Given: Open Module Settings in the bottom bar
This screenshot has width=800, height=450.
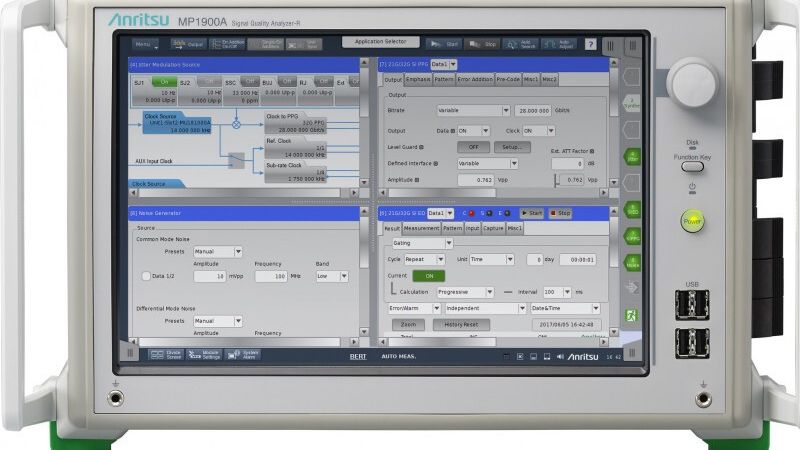Looking at the screenshot, I should pyautogui.click(x=204, y=355).
